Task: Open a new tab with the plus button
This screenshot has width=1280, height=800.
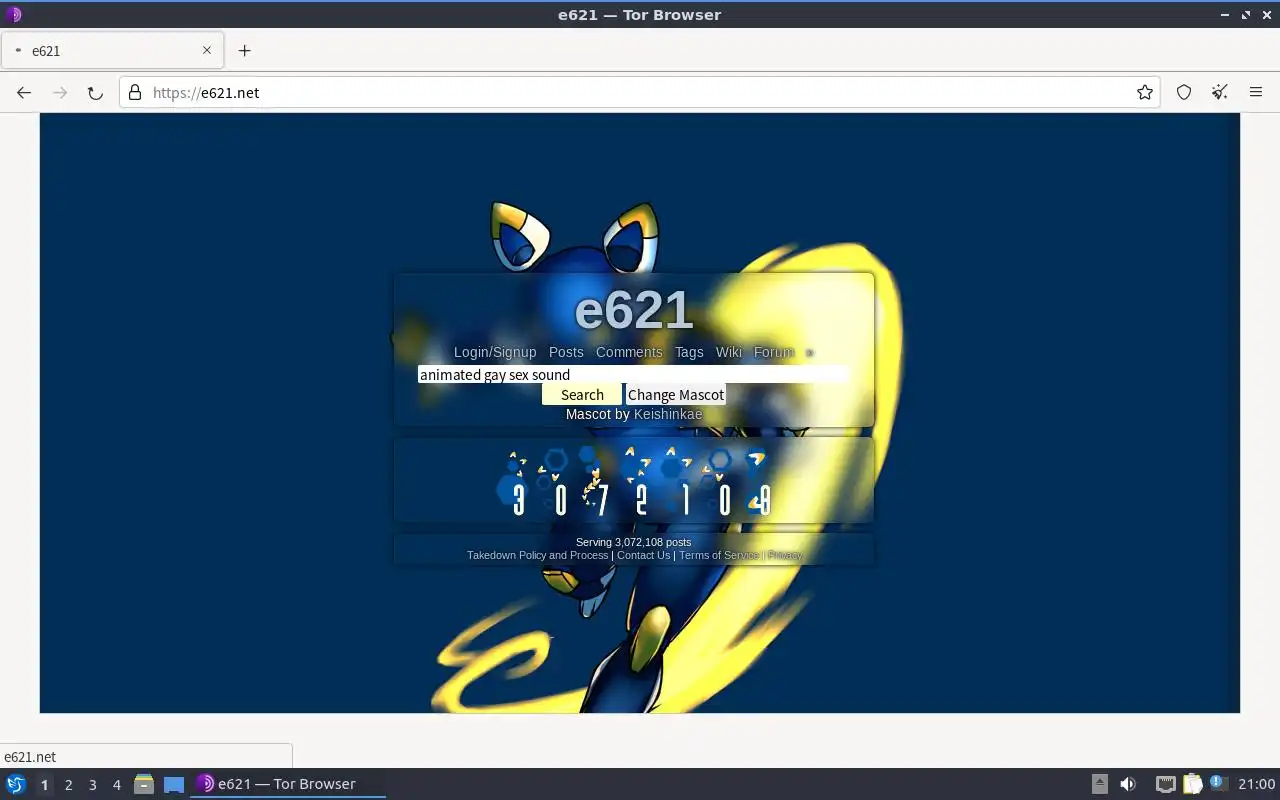Action: click(244, 50)
